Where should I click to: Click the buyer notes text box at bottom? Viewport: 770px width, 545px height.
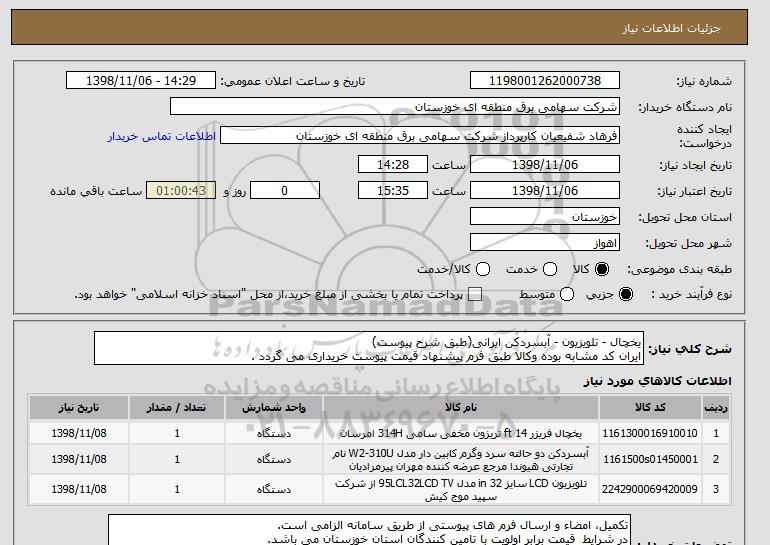[x=369, y=530]
